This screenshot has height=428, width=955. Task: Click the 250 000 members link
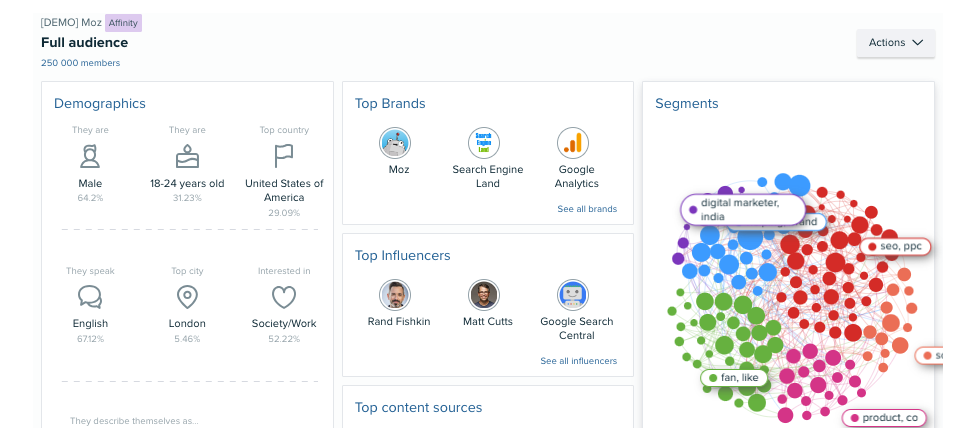click(x=80, y=63)
